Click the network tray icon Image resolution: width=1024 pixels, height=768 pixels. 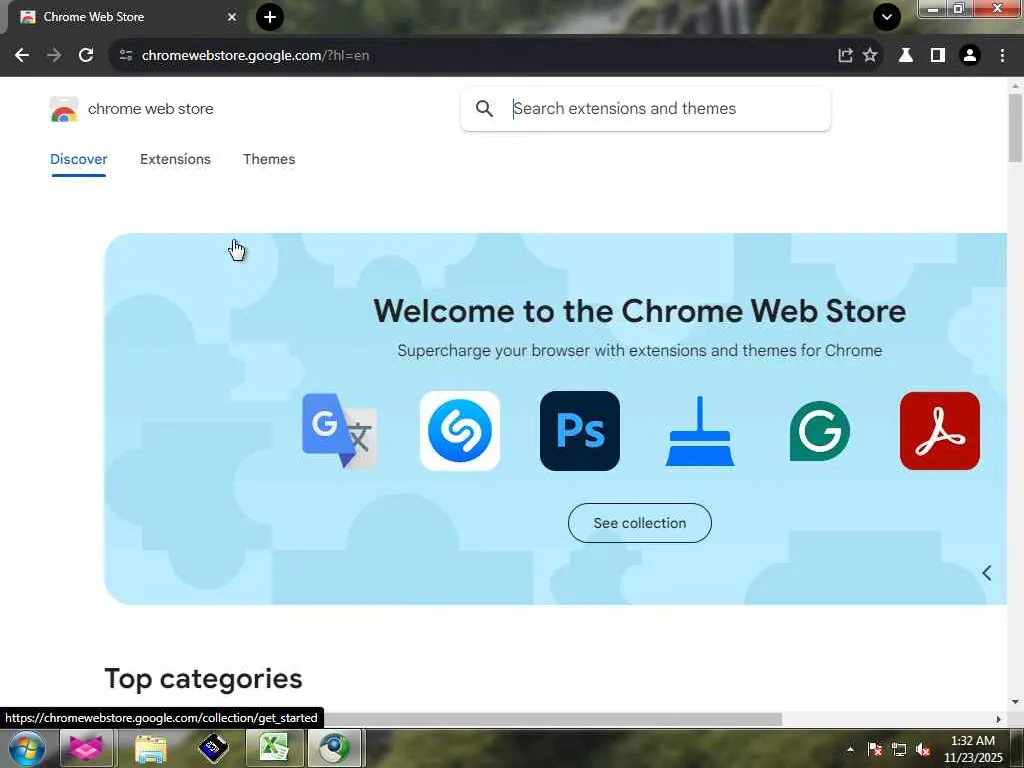pos(899,750)
